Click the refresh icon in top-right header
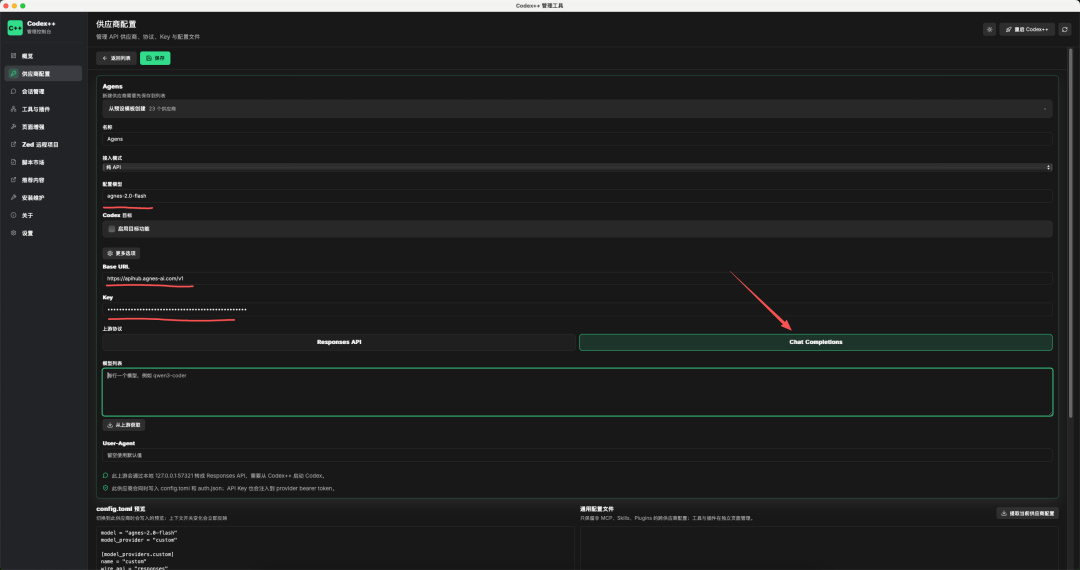Screen dimensions: 1080x570 pyautogui.click(x=1065, y=30)
